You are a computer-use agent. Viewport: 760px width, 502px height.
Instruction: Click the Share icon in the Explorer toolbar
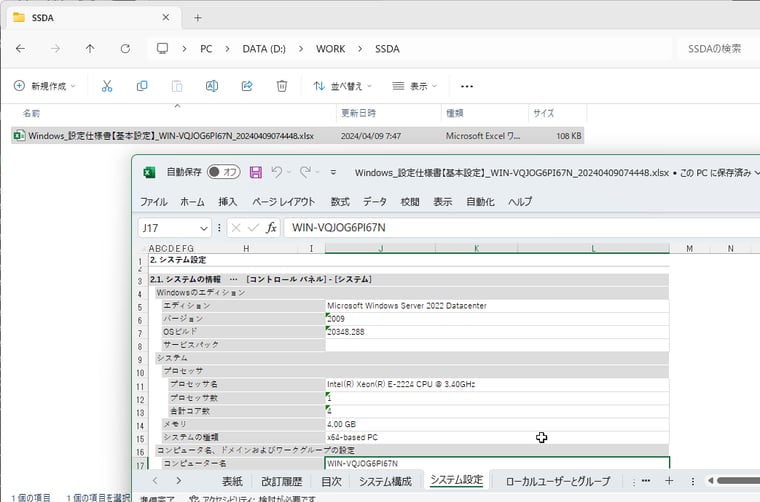247,86
